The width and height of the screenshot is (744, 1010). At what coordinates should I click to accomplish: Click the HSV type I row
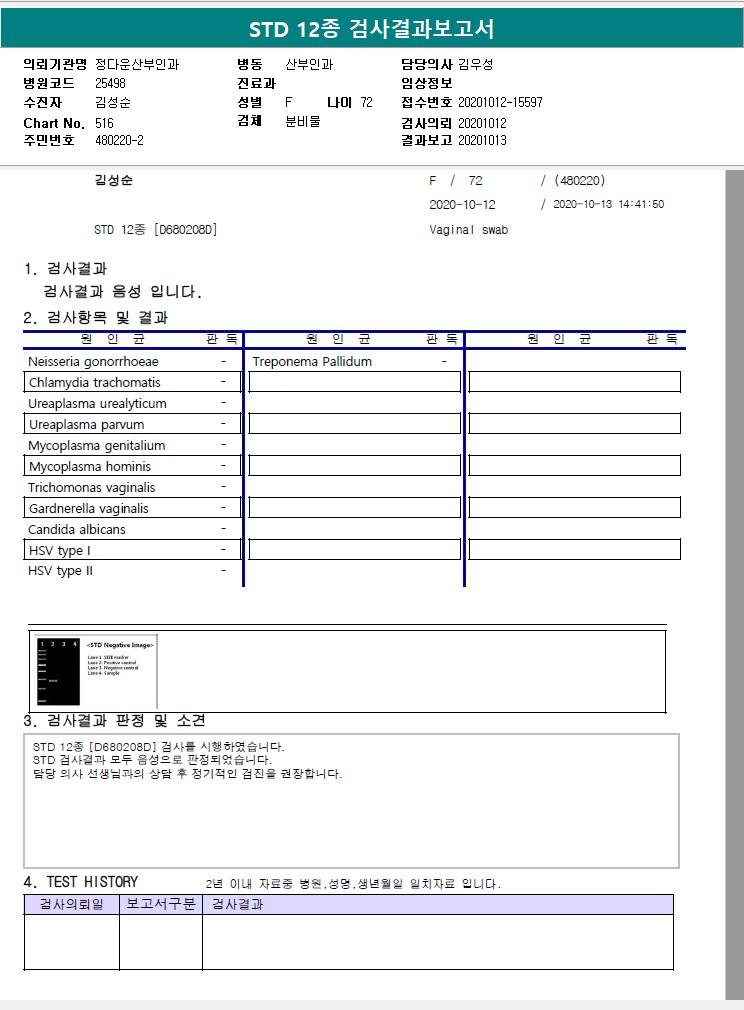[132, 549]
